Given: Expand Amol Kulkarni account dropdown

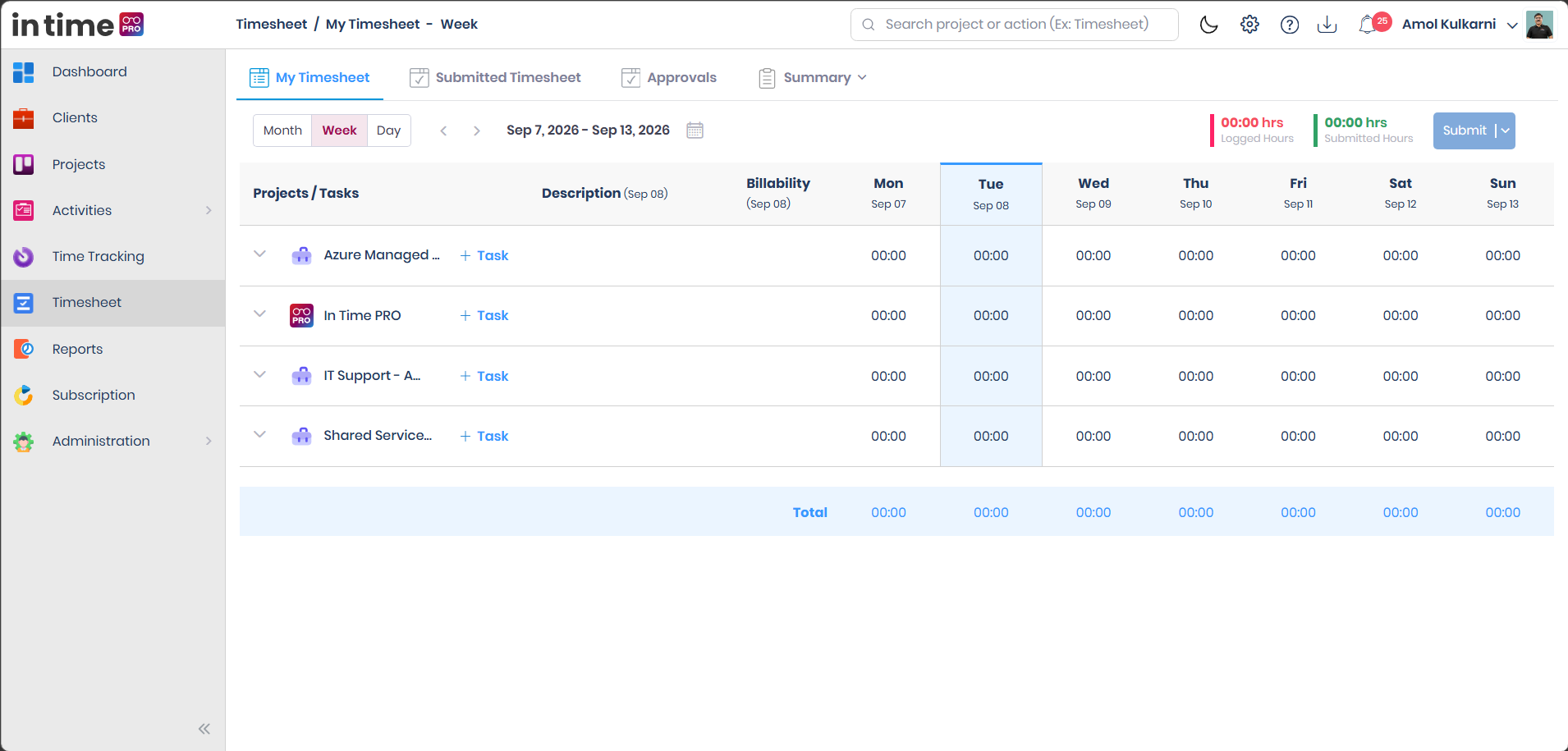Looking at the screenshot, I should point(1512,25).
